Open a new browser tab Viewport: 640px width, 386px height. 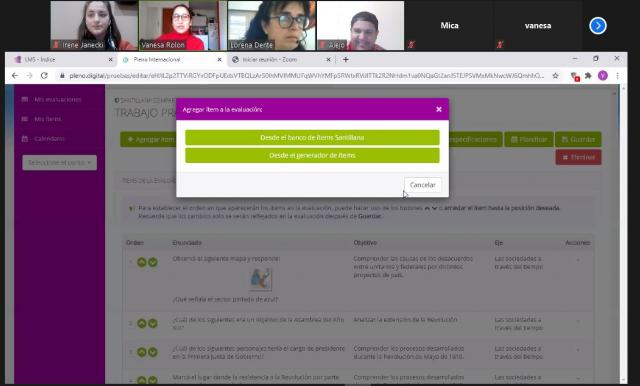tap(346, 60)
